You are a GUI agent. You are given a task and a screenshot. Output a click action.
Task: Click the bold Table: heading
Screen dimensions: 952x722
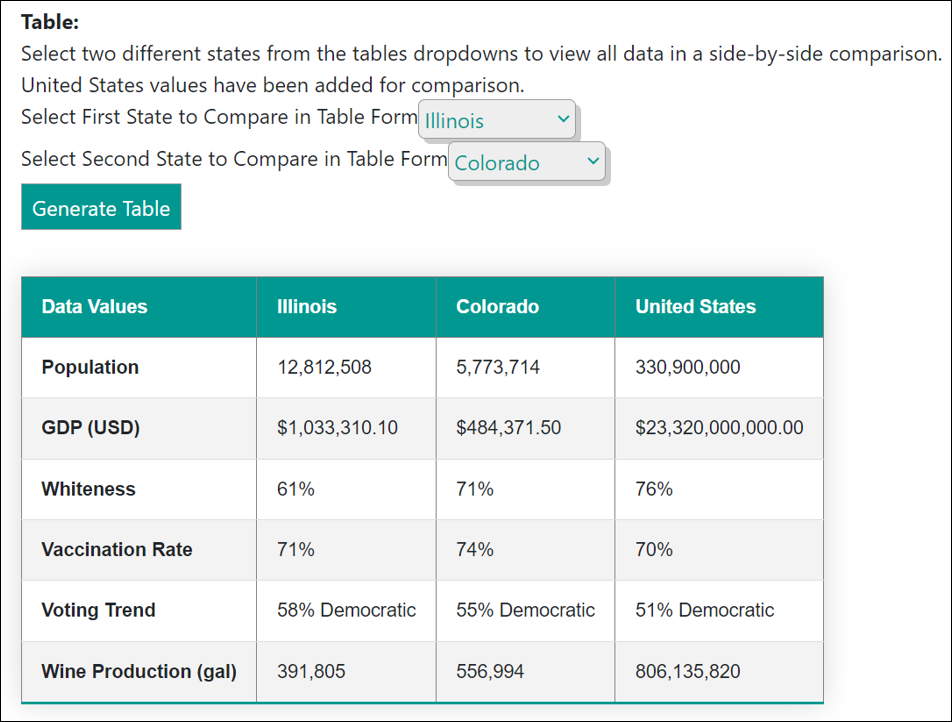(x=50, y=22)
